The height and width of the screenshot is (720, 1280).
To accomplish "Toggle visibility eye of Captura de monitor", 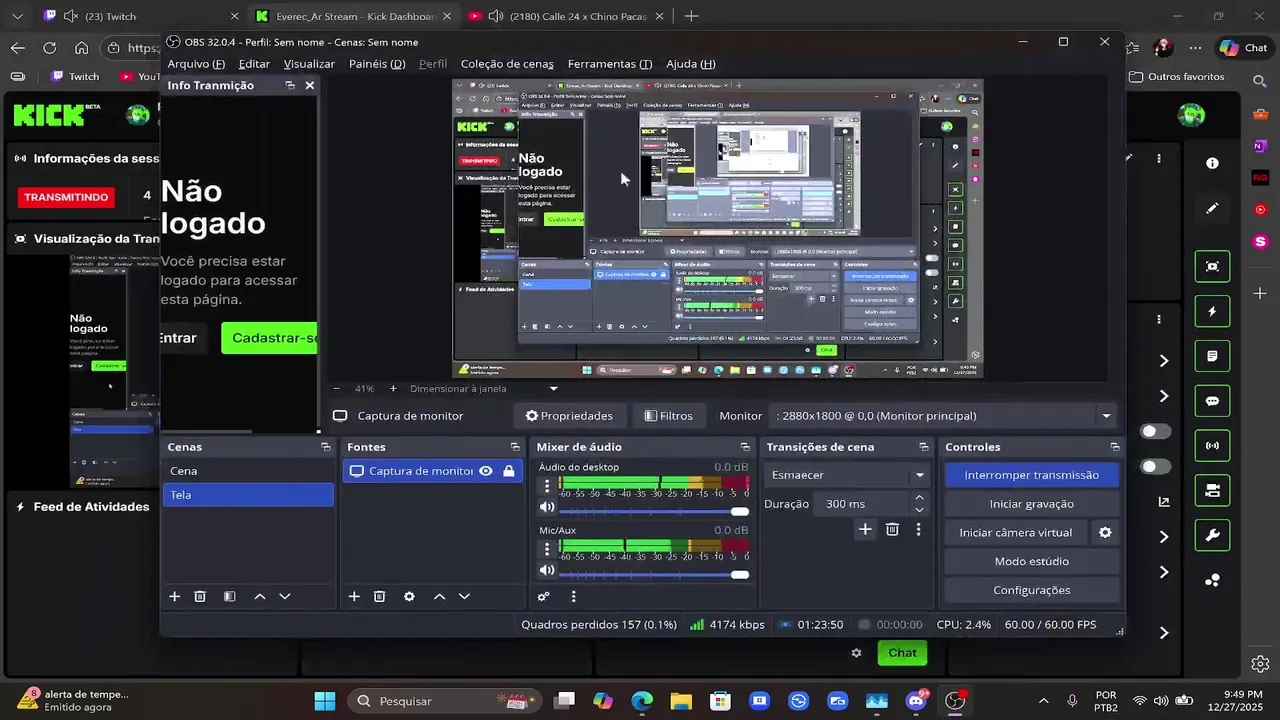I will 485,471.
